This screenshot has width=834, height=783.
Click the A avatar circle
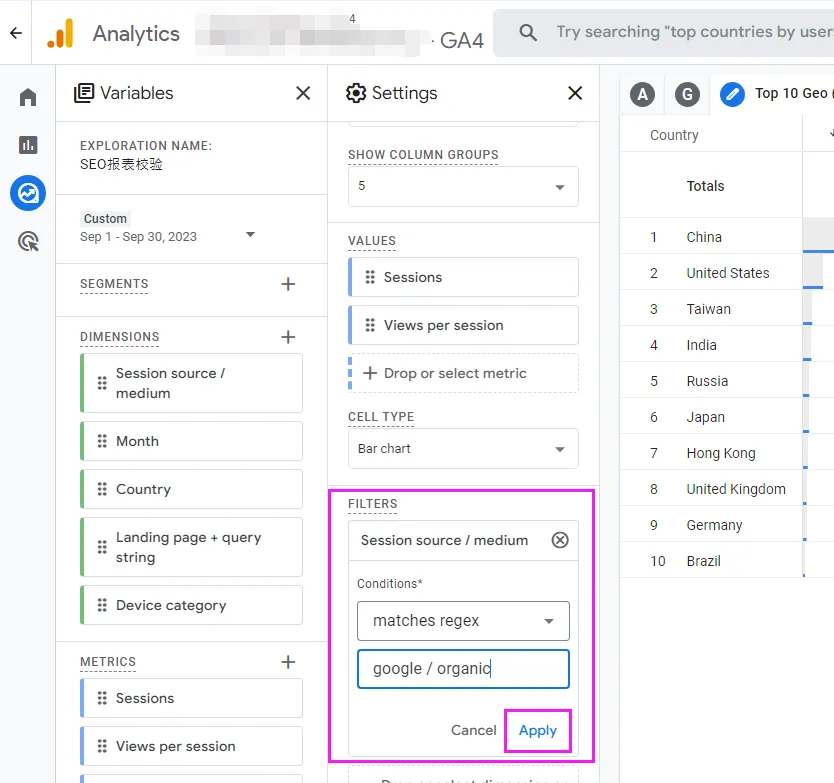click(x=643, y=95)
